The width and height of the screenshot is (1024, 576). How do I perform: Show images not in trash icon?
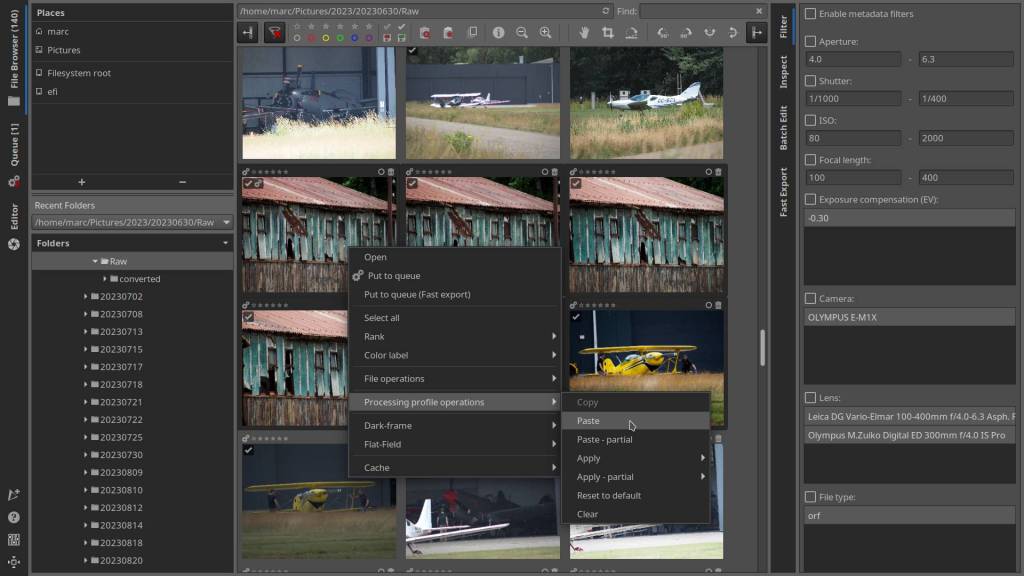pos(448,33)
